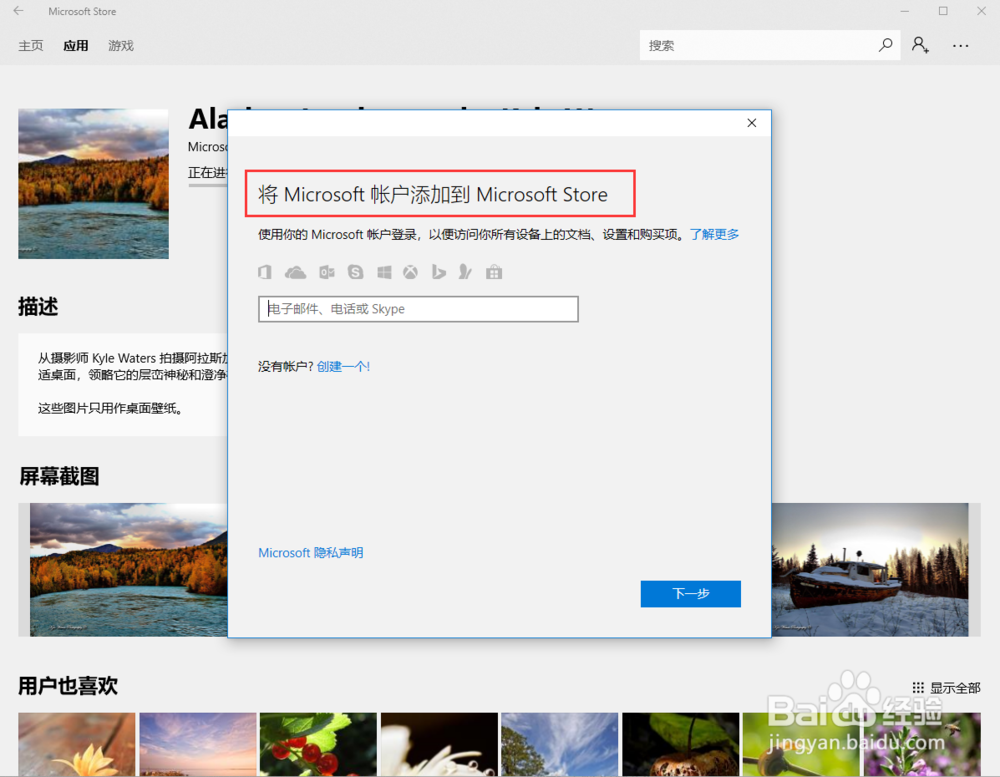Screen dimensions: 1000x777
Task: Click the Microsoft Store bag icon
Action: [x=493, y=271]
